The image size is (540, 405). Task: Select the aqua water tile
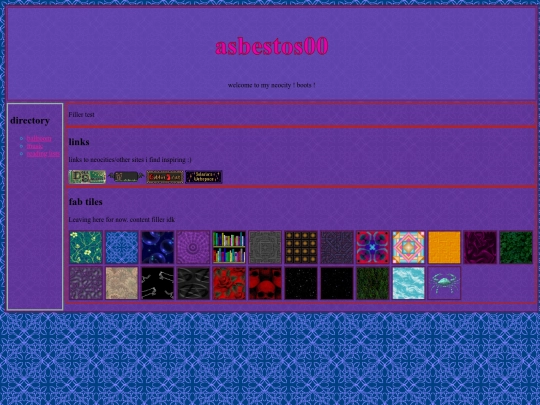408,283
